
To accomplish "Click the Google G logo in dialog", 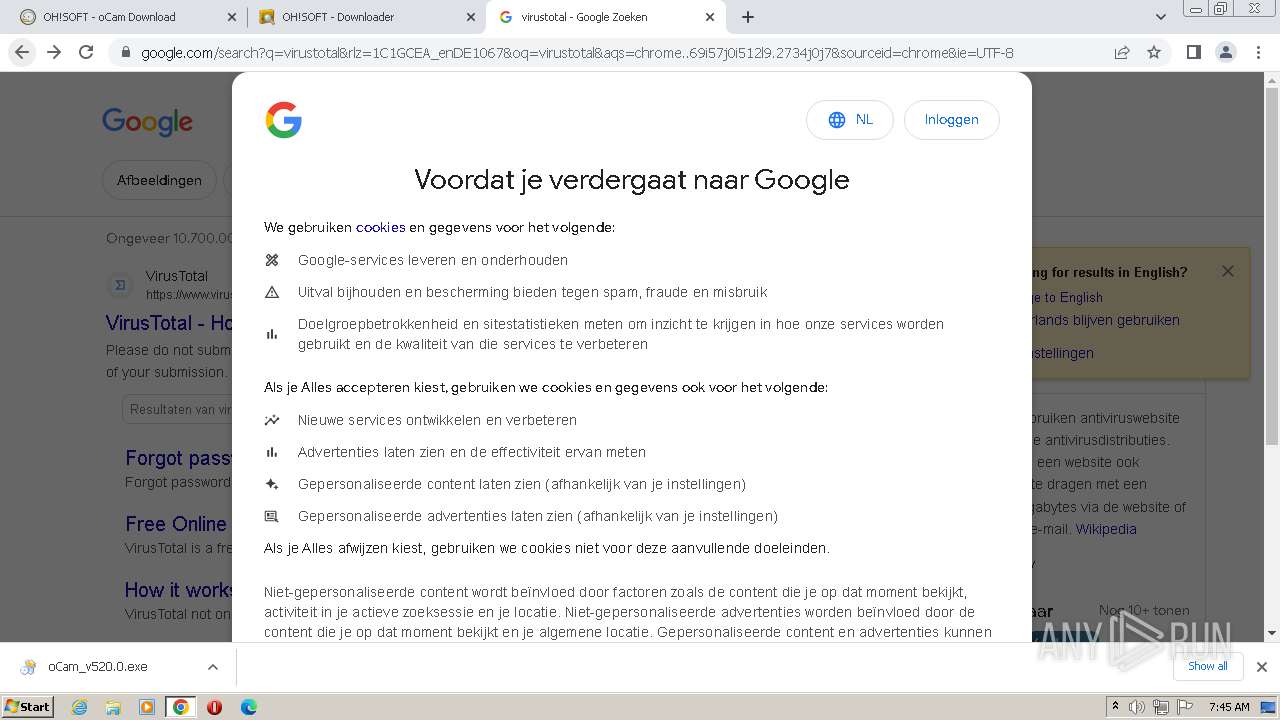I will (x=284, y=120).
